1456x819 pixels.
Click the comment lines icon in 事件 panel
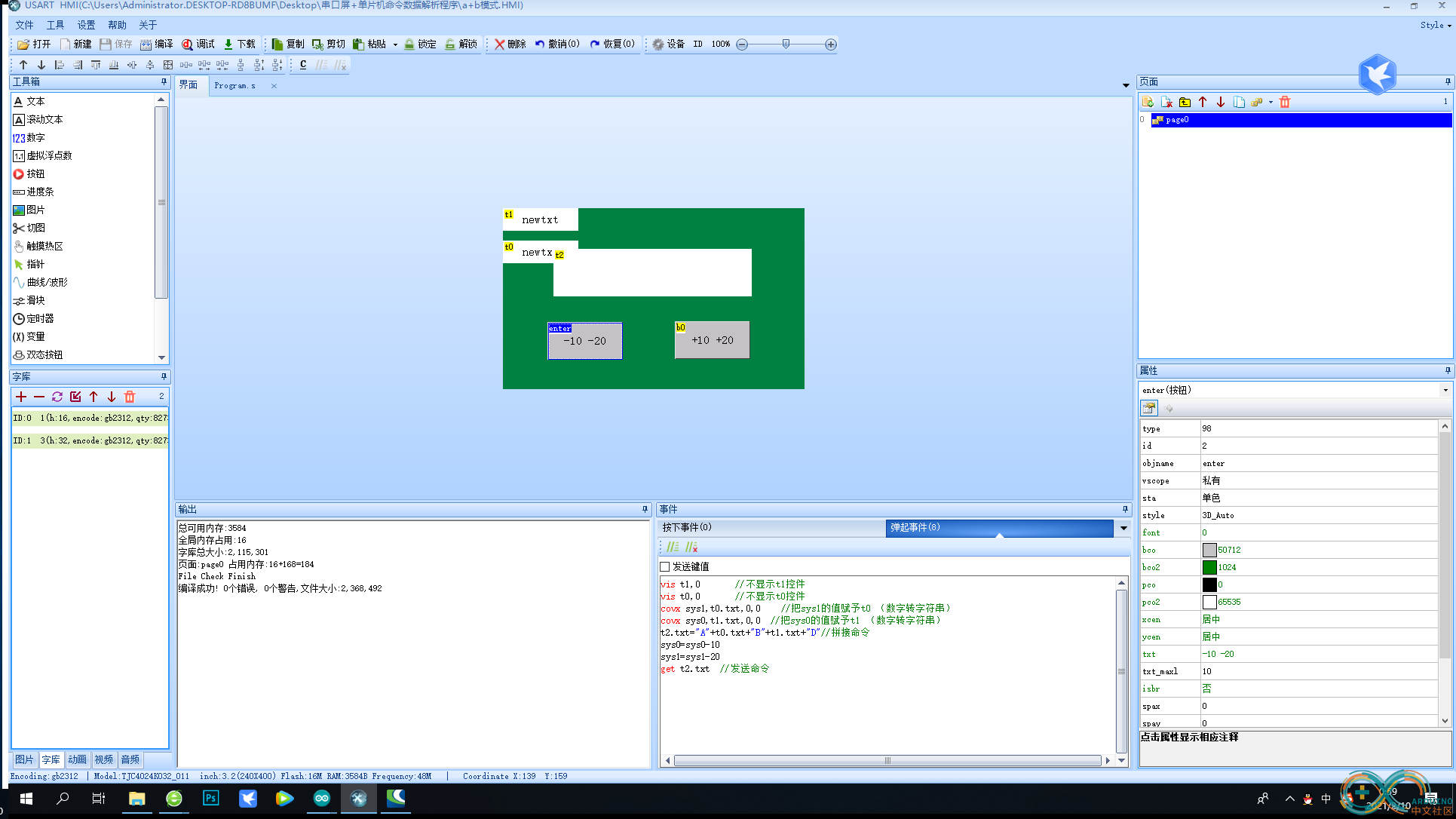point(673,547)
